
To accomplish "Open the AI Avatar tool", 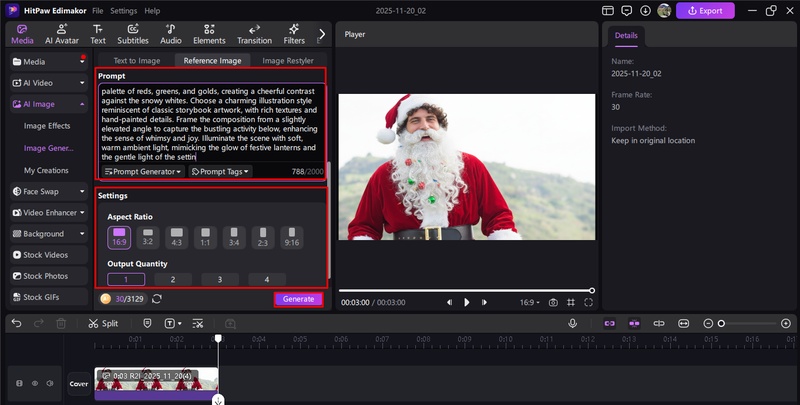I will 62,34.
